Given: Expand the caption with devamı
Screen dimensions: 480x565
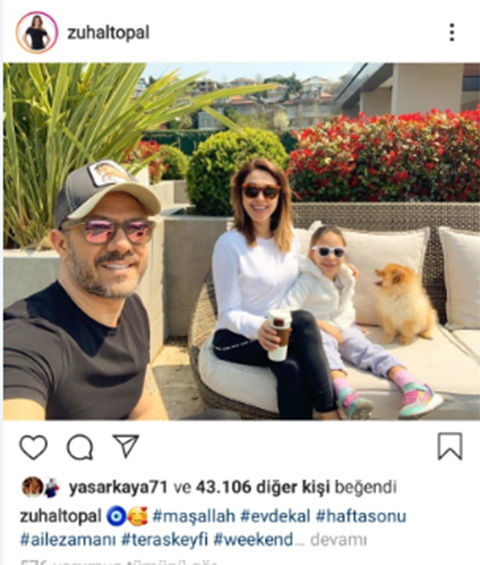Looking at the screenshot, I should pyautogui.click(x=338, y=540).
